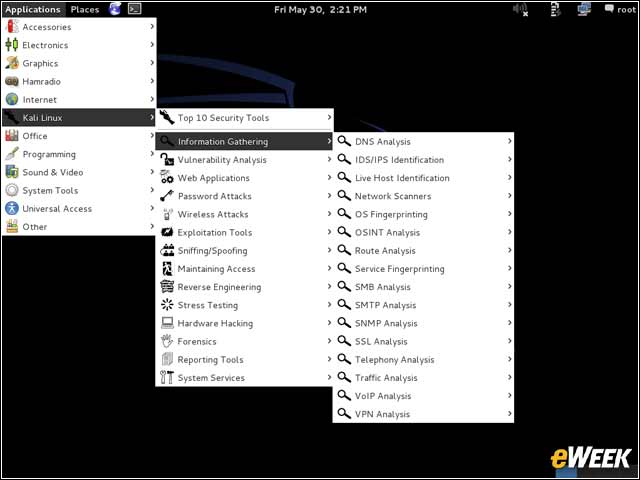Open the root user menu
640x480 pixels.
point(620,9)
